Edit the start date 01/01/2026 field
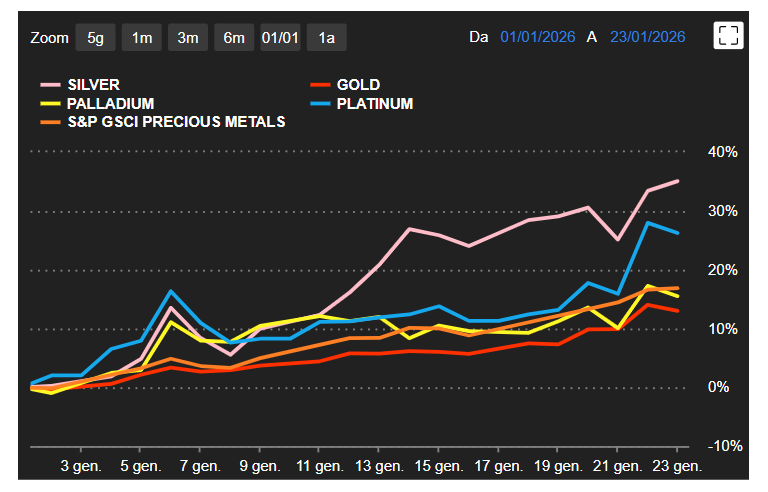 pos(537,37)
